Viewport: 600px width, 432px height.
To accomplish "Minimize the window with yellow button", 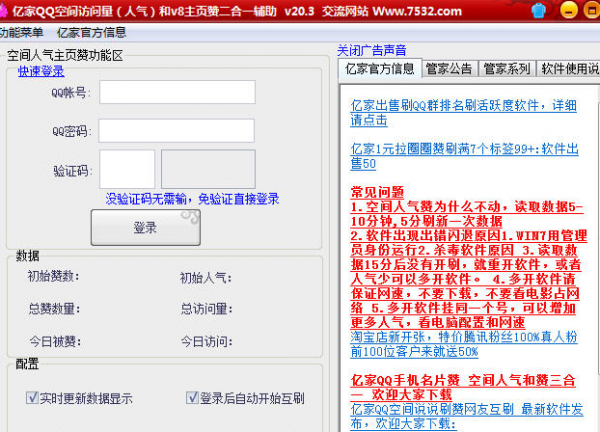I will 569,10.
